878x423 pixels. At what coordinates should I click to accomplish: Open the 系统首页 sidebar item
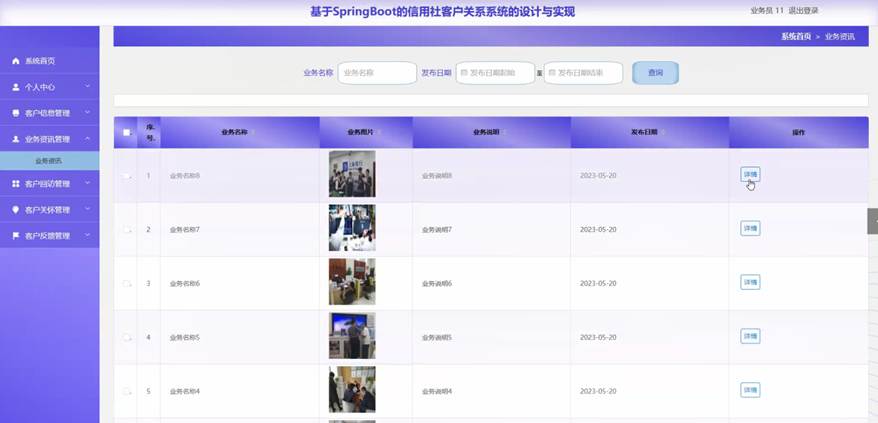pos(50,61)
